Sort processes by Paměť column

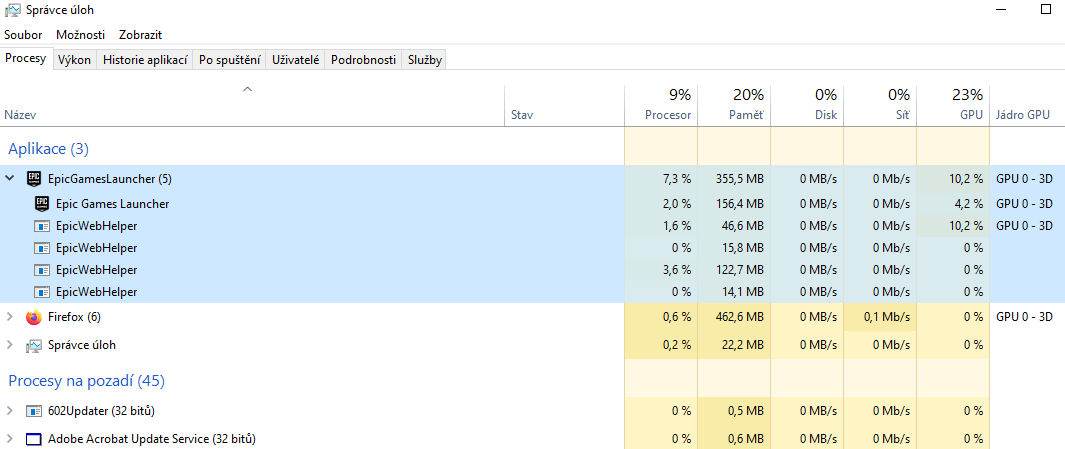(746, 115)
